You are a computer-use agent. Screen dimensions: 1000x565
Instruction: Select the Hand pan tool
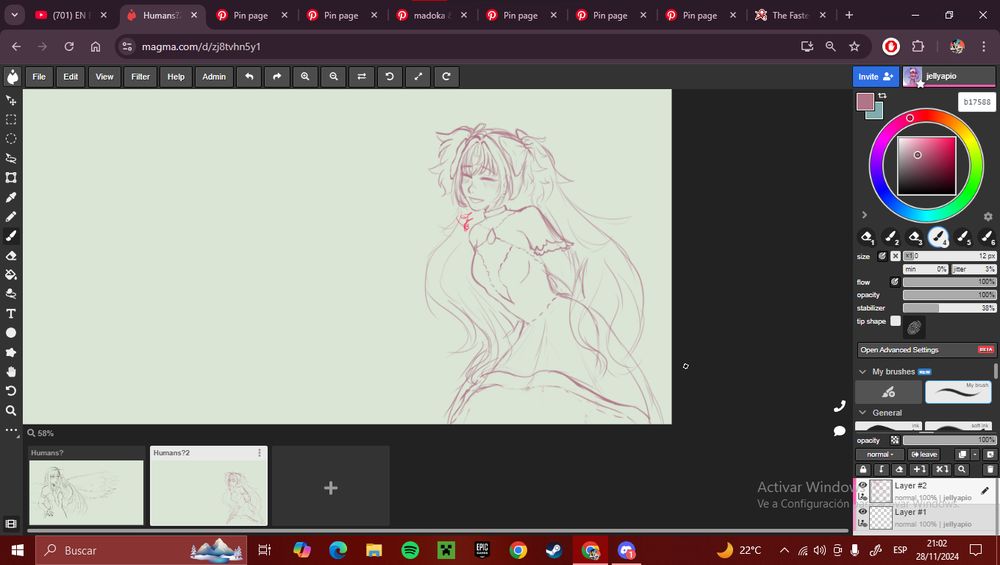click(11, 372)
